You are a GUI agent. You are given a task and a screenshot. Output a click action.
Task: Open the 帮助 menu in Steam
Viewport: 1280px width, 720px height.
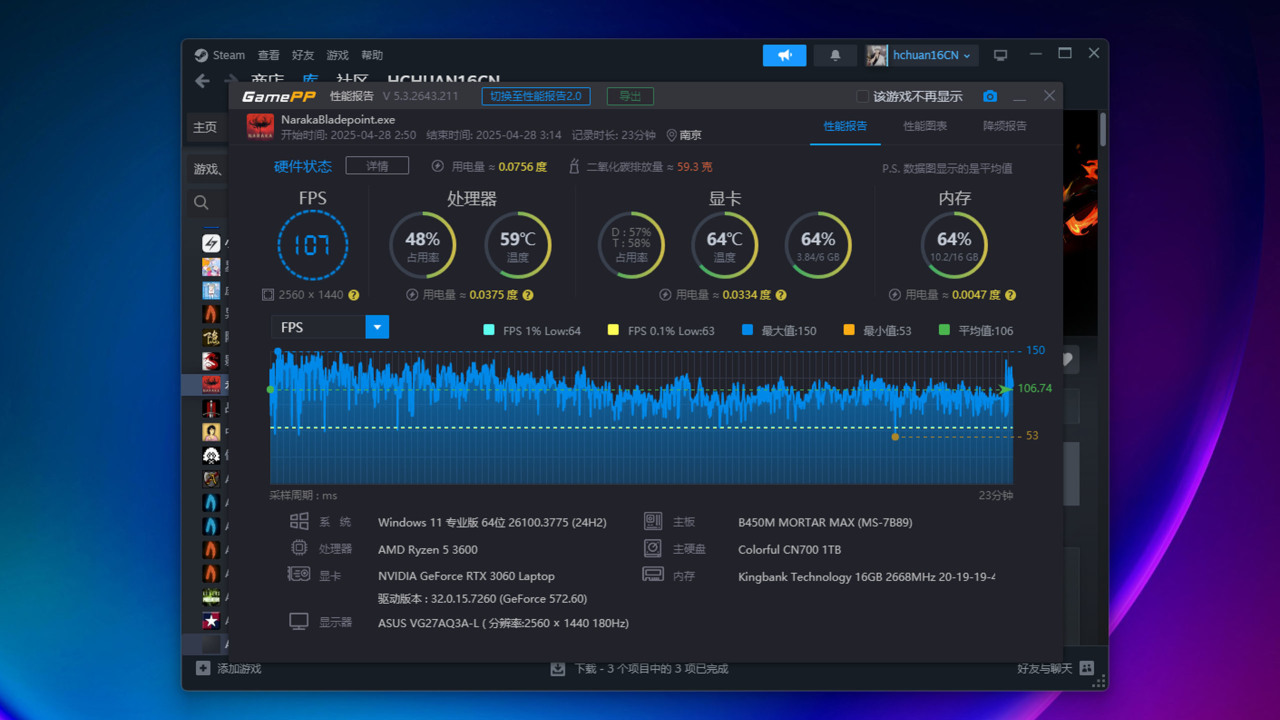click(x=372, y=56)
